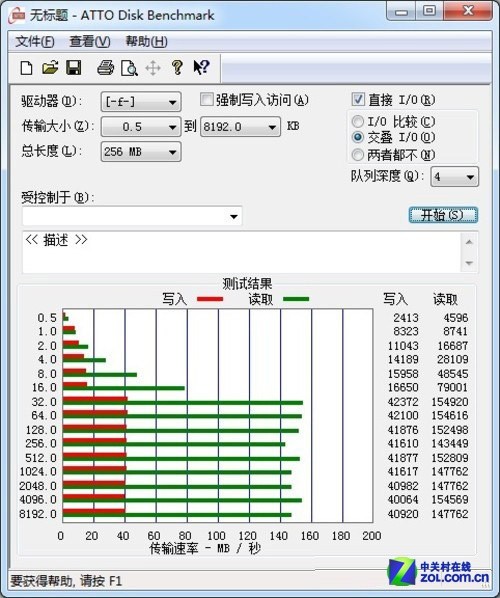
Task: Click the 0.5 row label in chart
Action: coord(47,318)
